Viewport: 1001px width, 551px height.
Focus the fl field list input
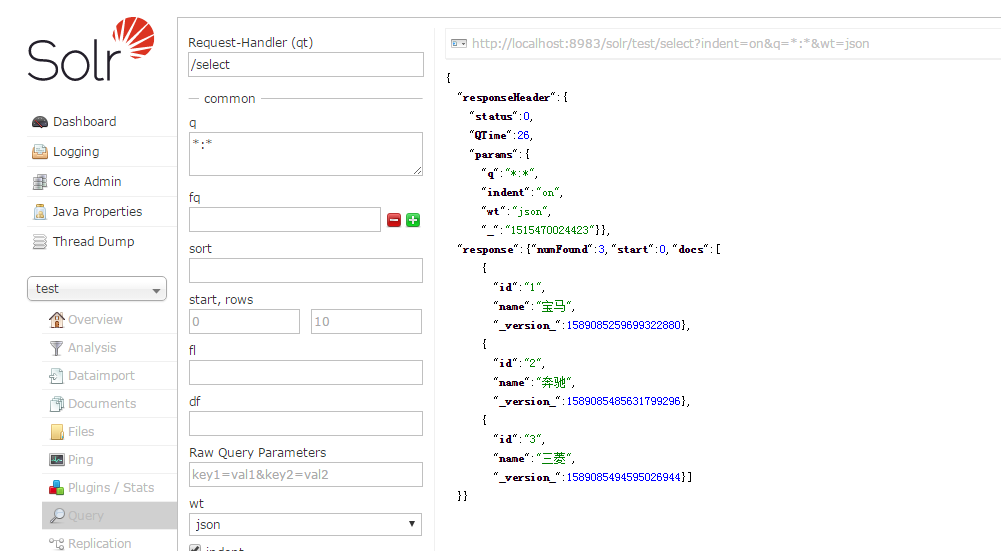pos(306,373)
